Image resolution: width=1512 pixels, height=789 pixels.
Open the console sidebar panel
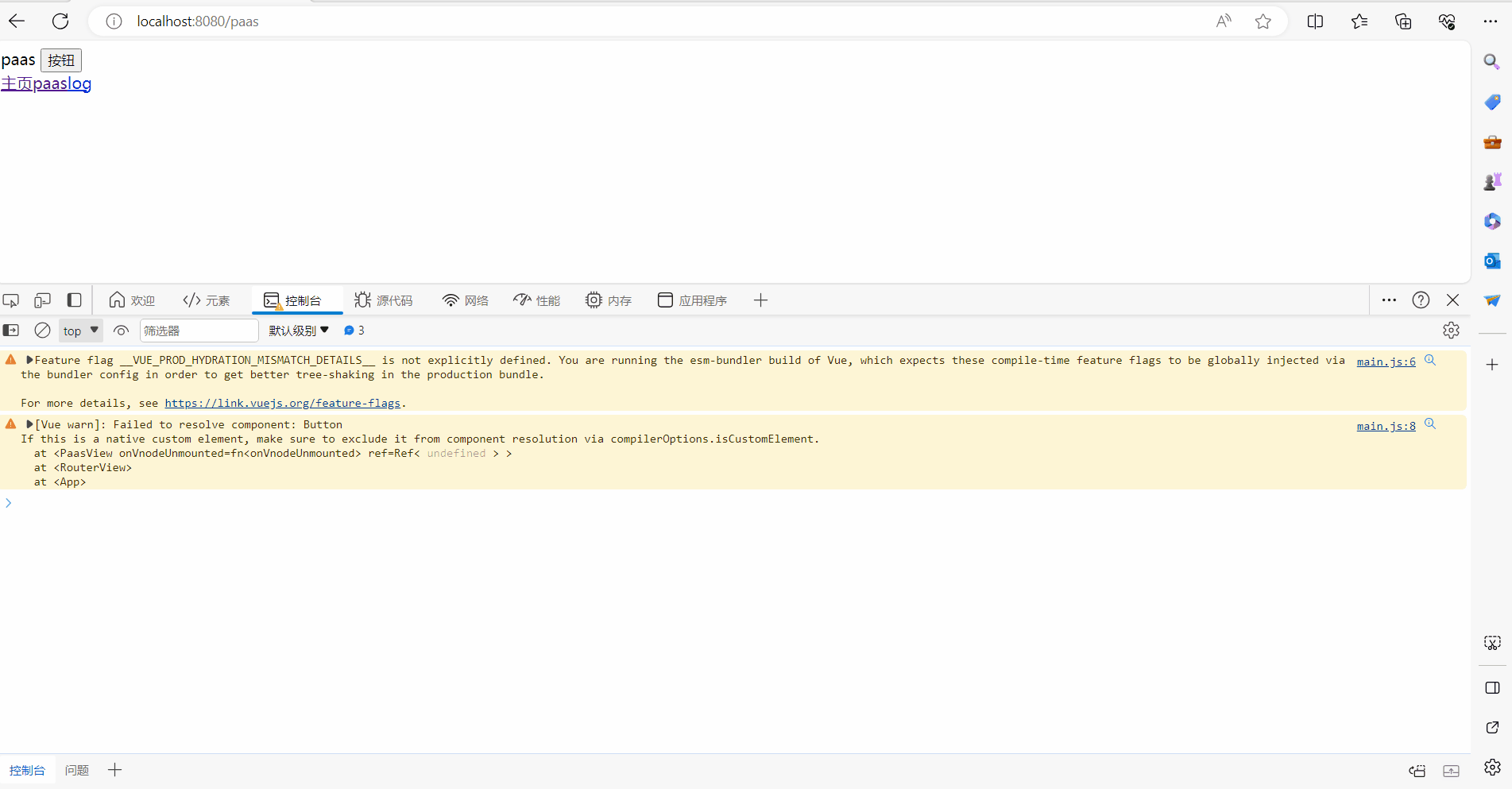click(11, 330)
